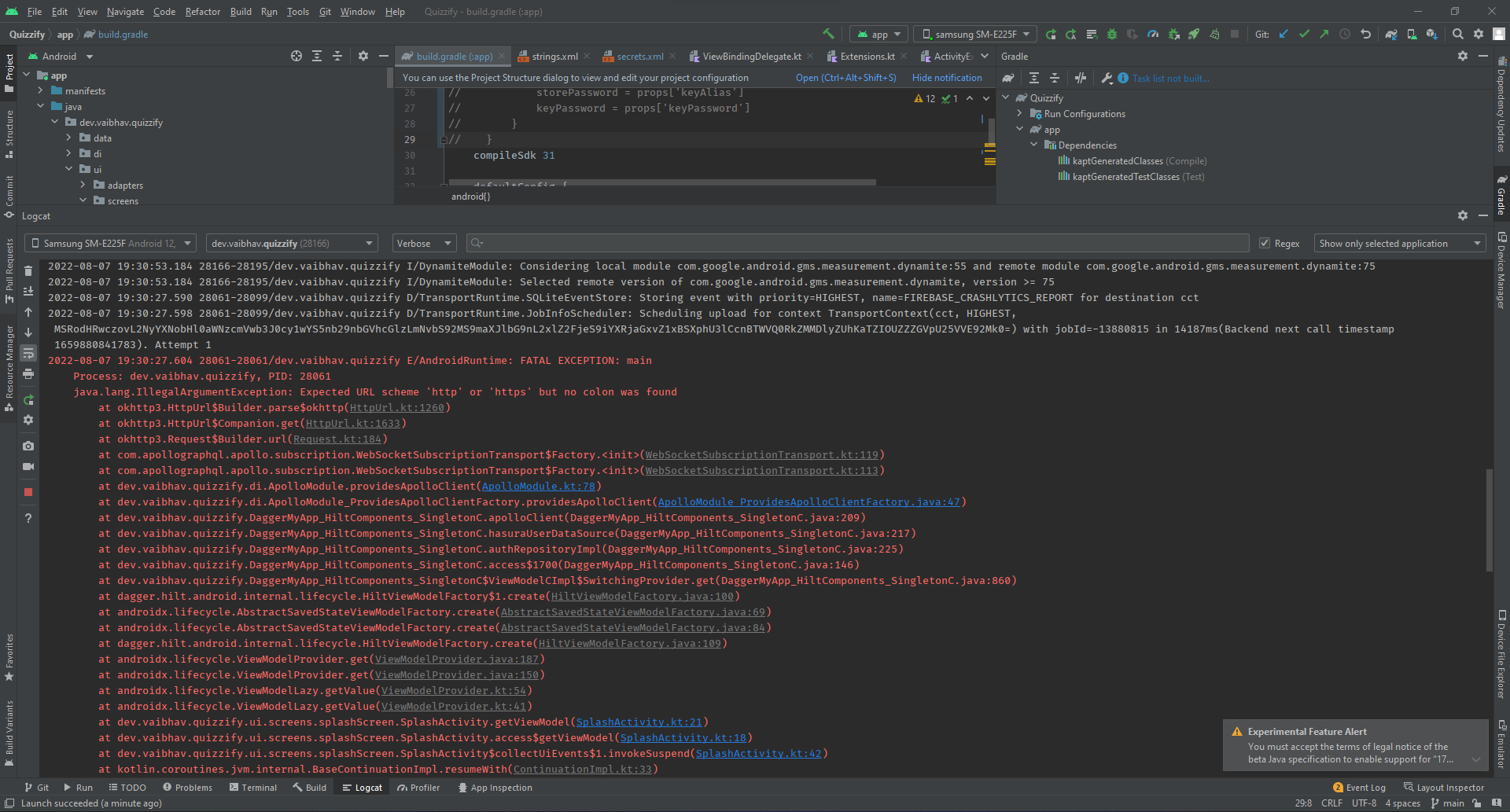Image resolution: width=1510 pixels, height=812 pixels.
Task: Toggle Gradle offline mode icon
Action: [1081, 78]
